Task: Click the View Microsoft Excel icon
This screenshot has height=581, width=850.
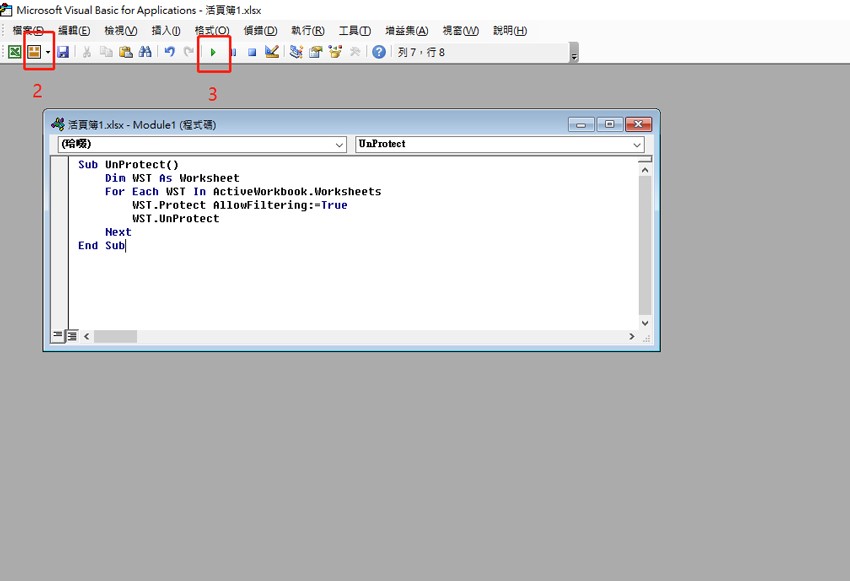Action: 15,52
